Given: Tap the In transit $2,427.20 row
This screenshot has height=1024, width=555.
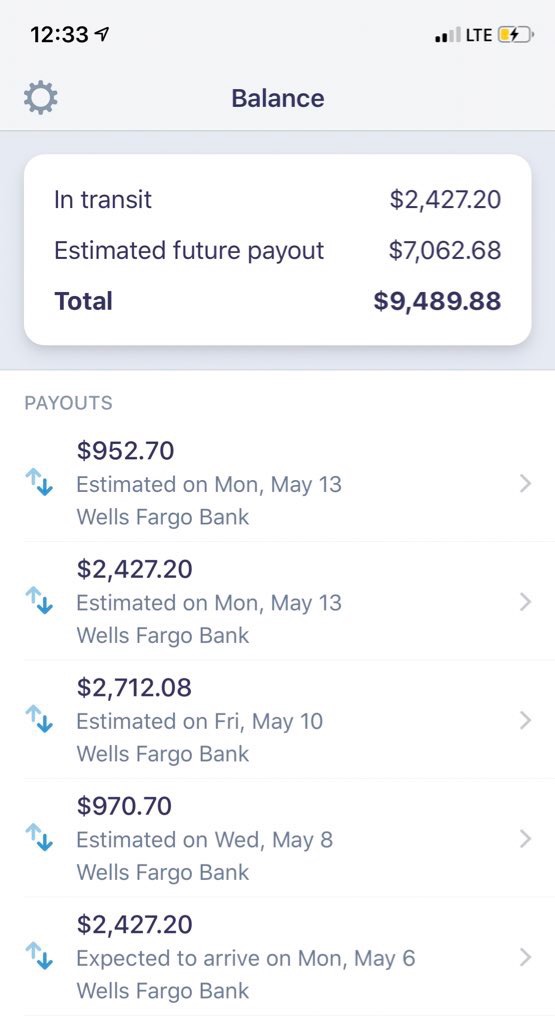Looking at the screenshot, I should pyautogui.click(x=278, y=199).
